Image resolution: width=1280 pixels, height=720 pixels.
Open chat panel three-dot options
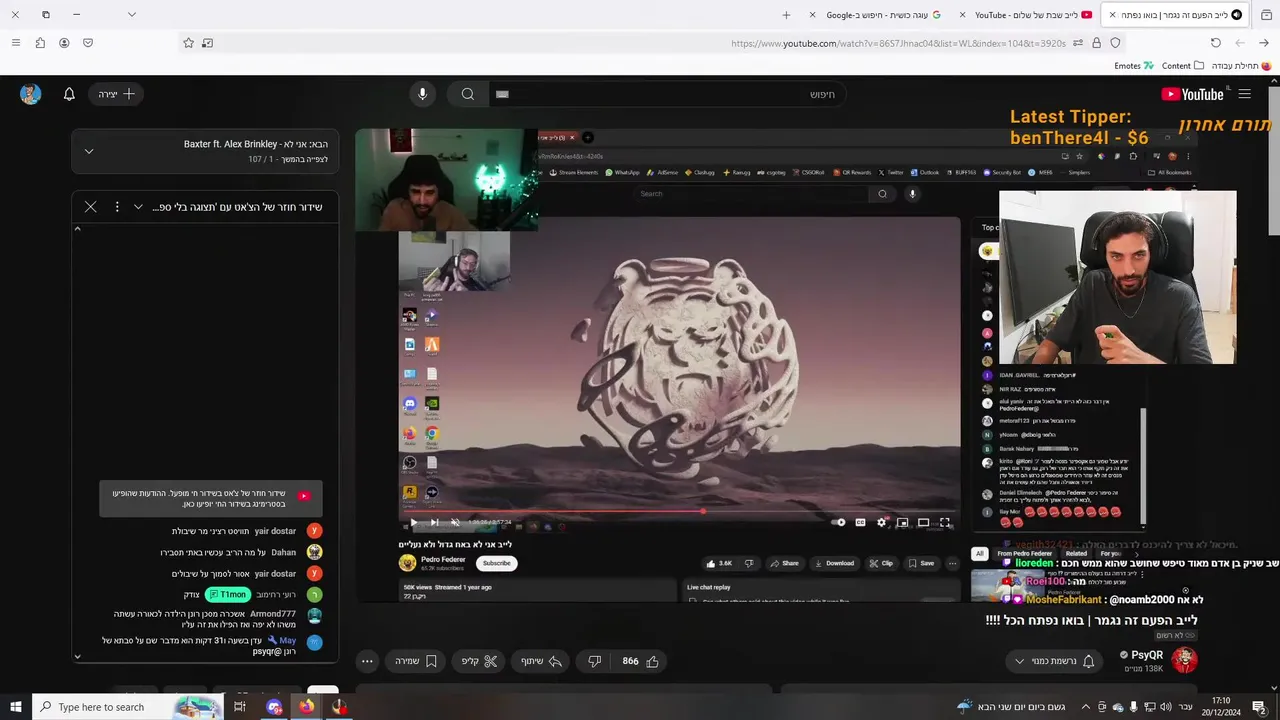(x=116, y=207)
